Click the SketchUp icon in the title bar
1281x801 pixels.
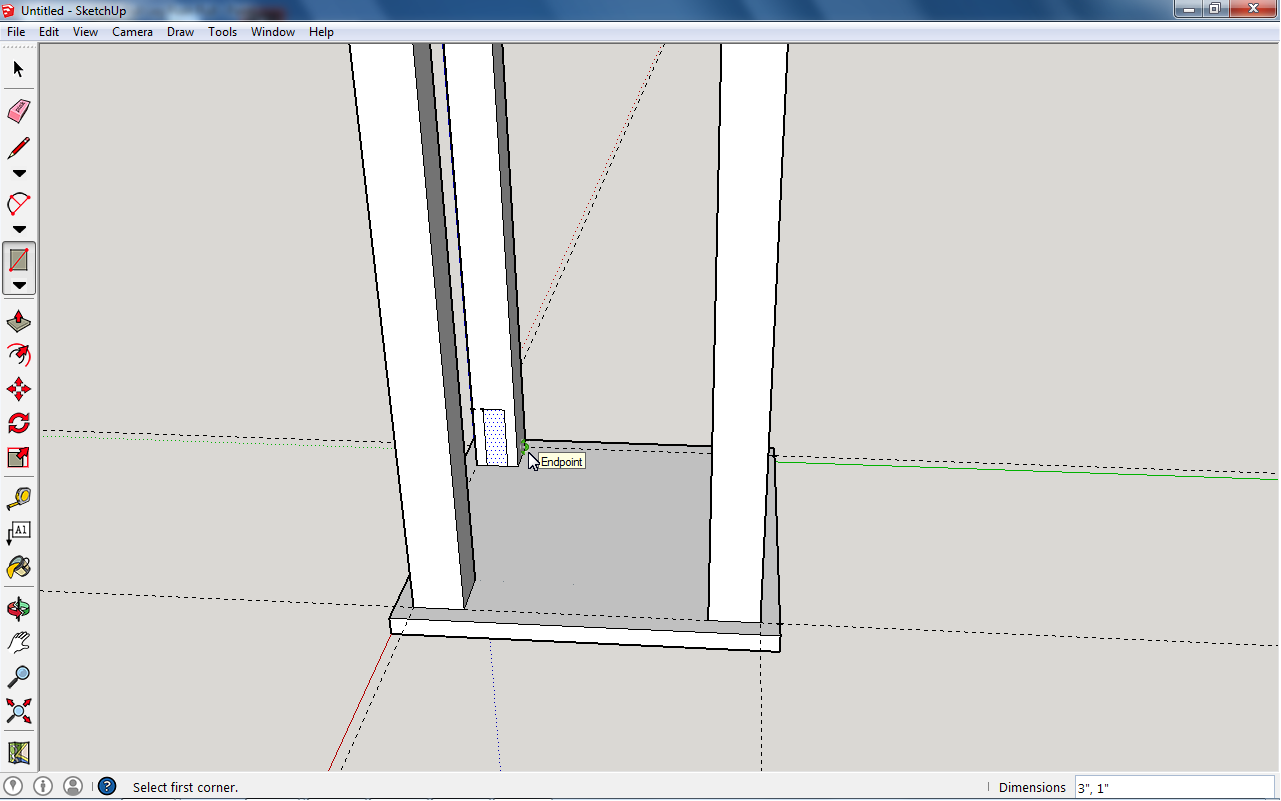[x=10, y=10]
